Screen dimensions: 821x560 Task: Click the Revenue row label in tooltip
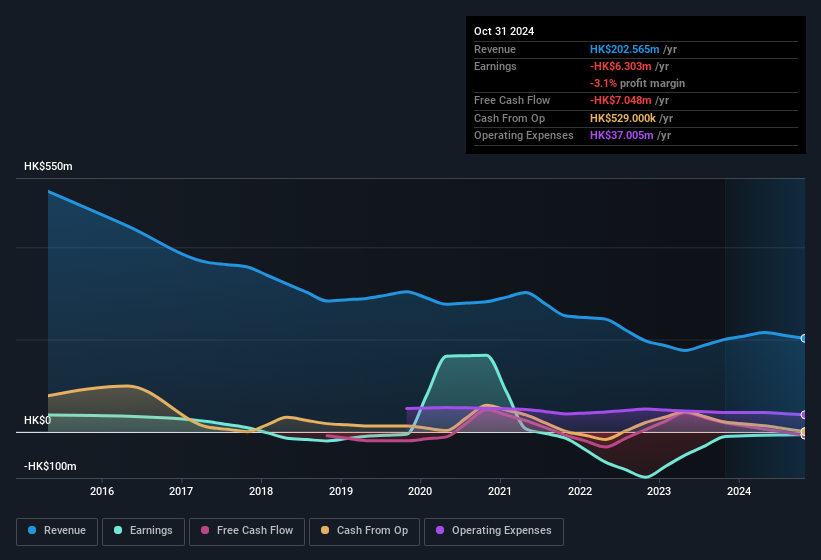coord(495,49)
